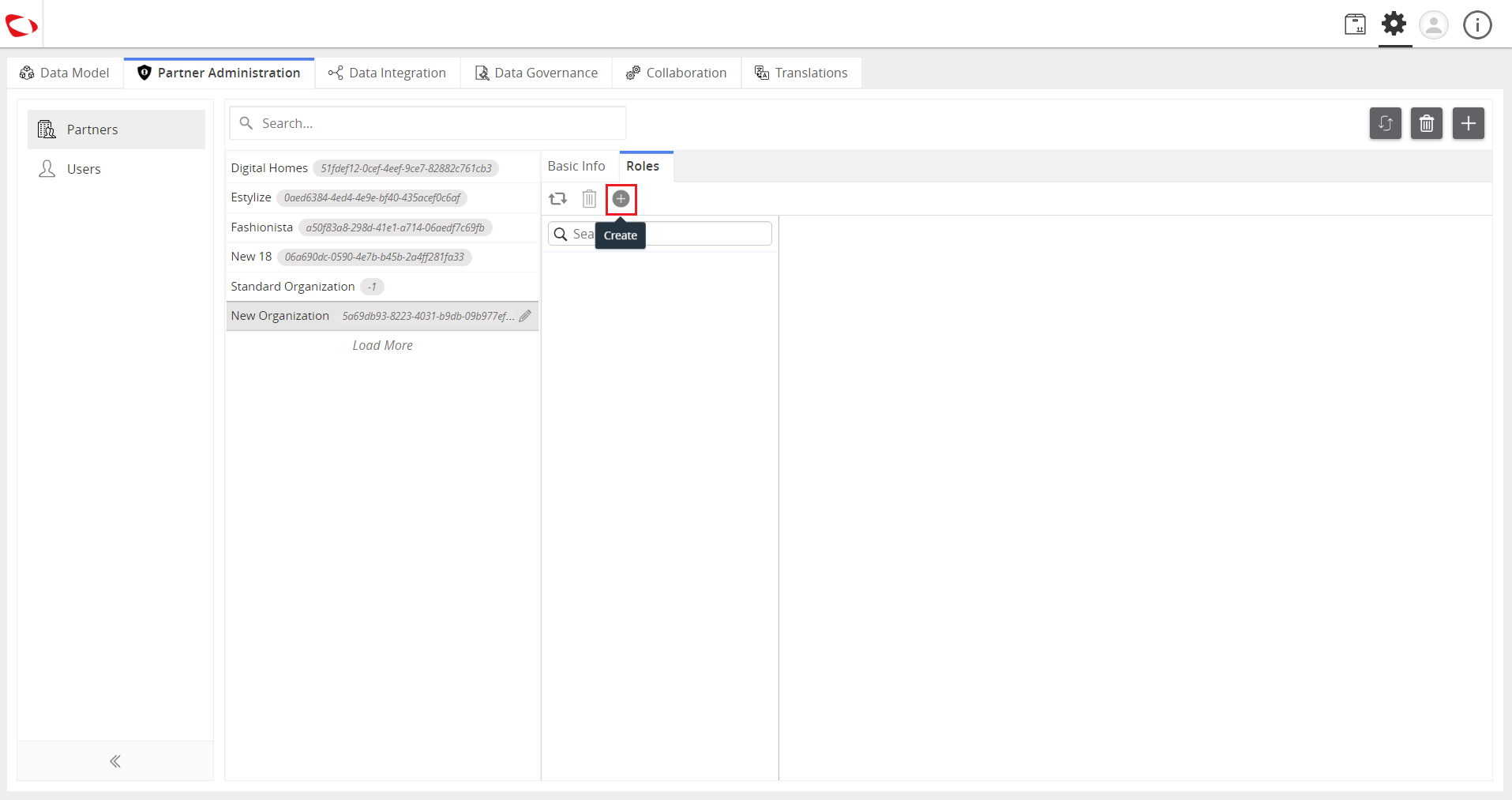This screenshot has width=1512, height=800.
Task: Click Load More link
Action: pos(382,345)
